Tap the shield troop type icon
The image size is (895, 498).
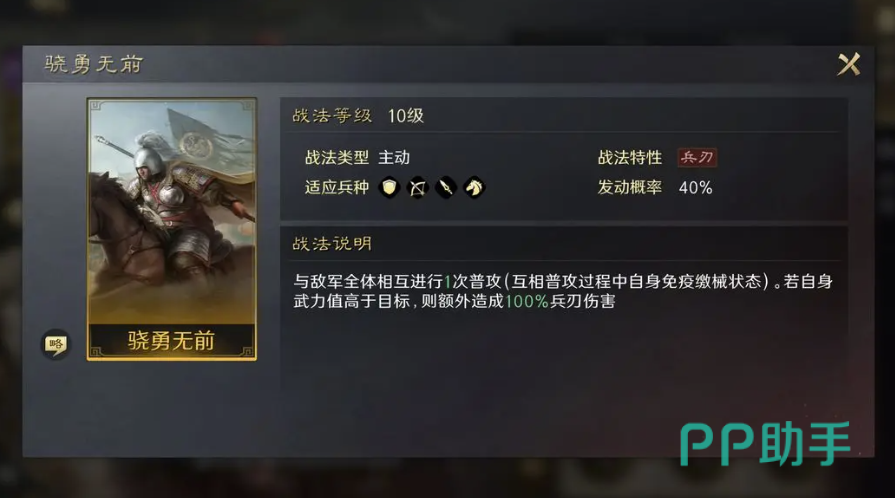coord(389,187)
